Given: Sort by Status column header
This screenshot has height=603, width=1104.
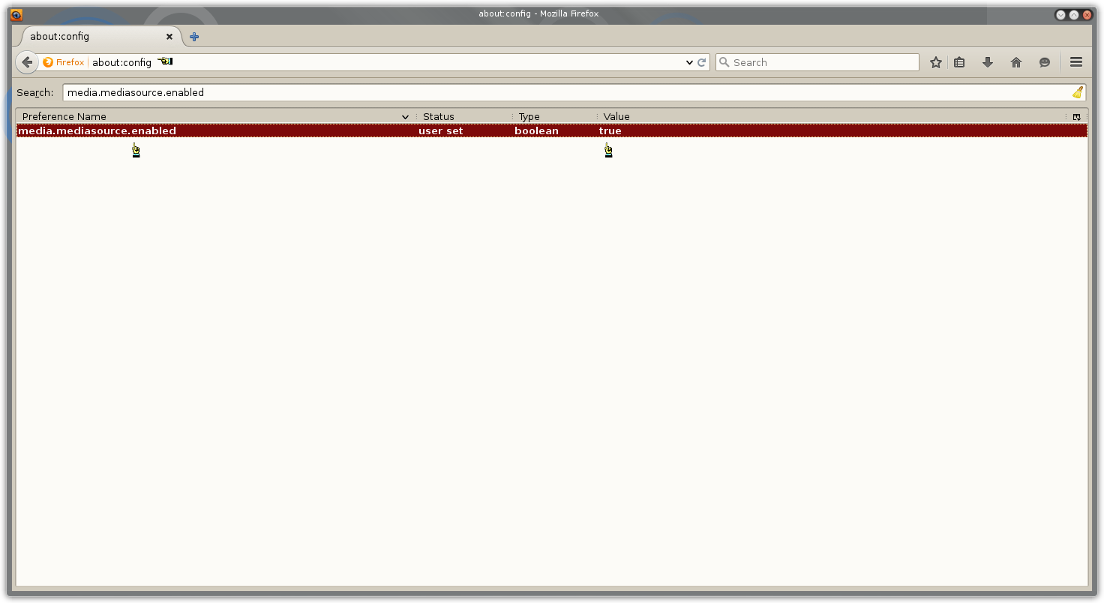Looking at the screenshot, I should point(465,116).
